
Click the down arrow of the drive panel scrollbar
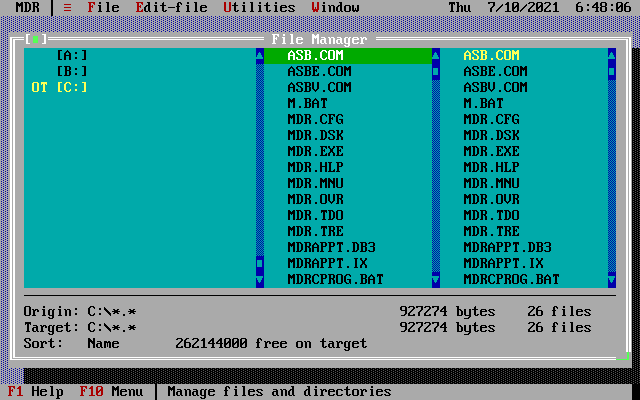point(260,280)
